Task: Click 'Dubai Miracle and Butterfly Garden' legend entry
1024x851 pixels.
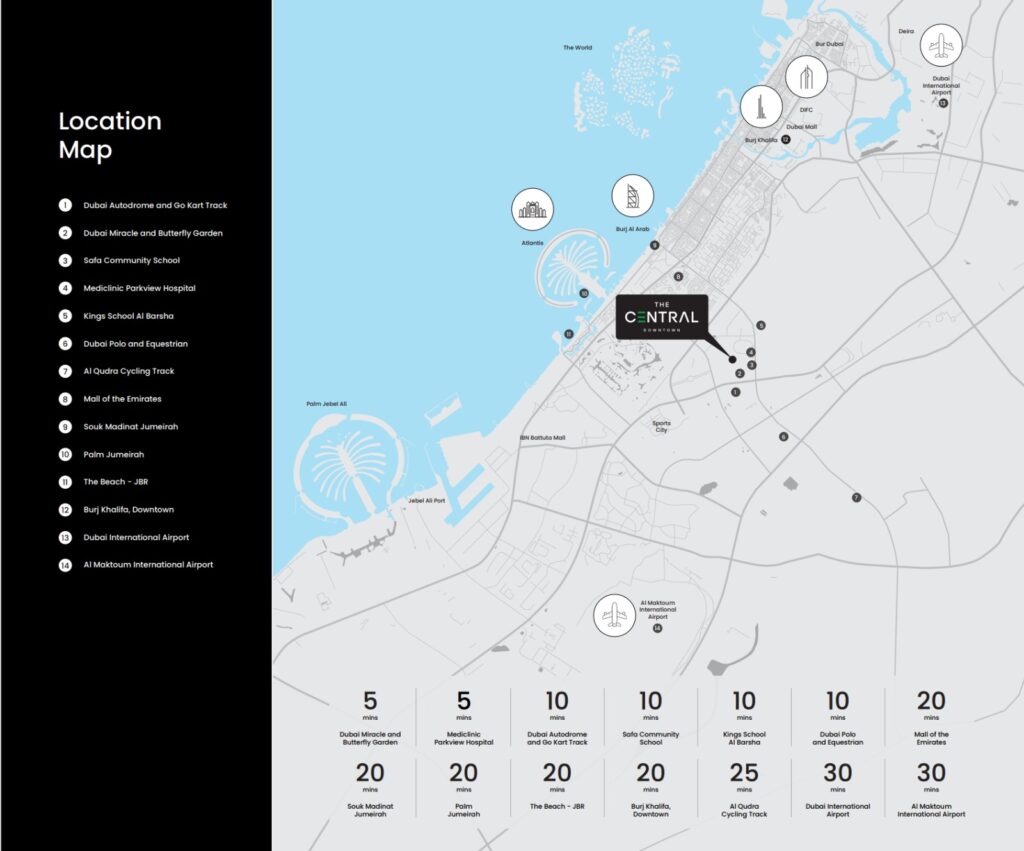Action: [x=153, y=233]
